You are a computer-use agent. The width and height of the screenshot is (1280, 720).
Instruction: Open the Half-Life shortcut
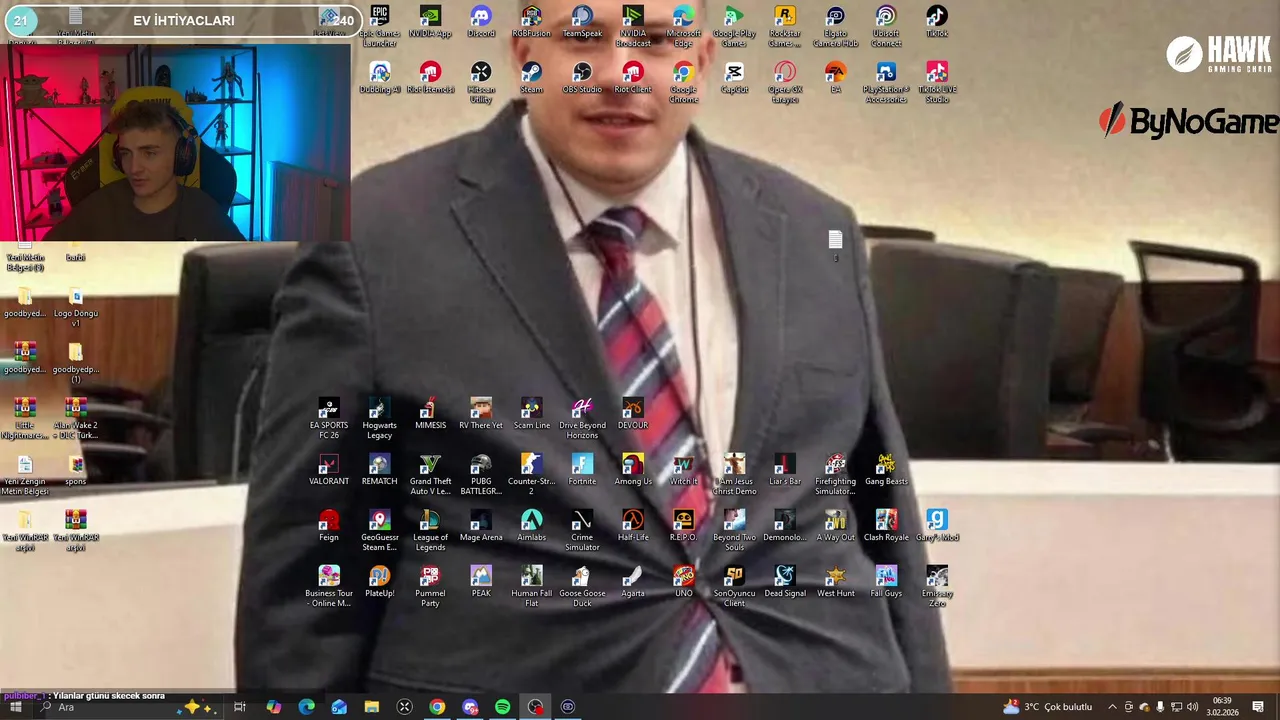click(633, 526)
